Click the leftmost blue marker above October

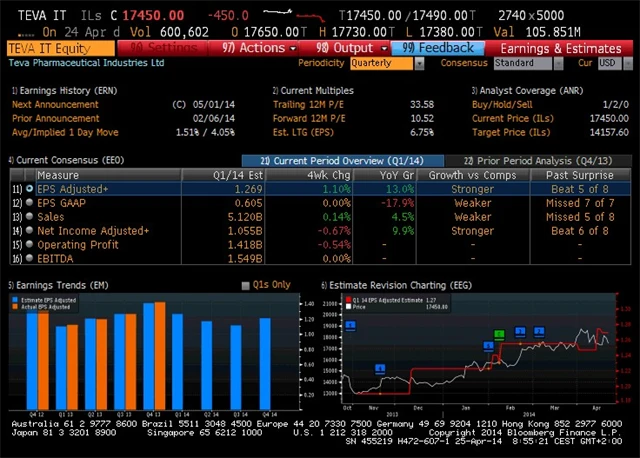[350, 325]
